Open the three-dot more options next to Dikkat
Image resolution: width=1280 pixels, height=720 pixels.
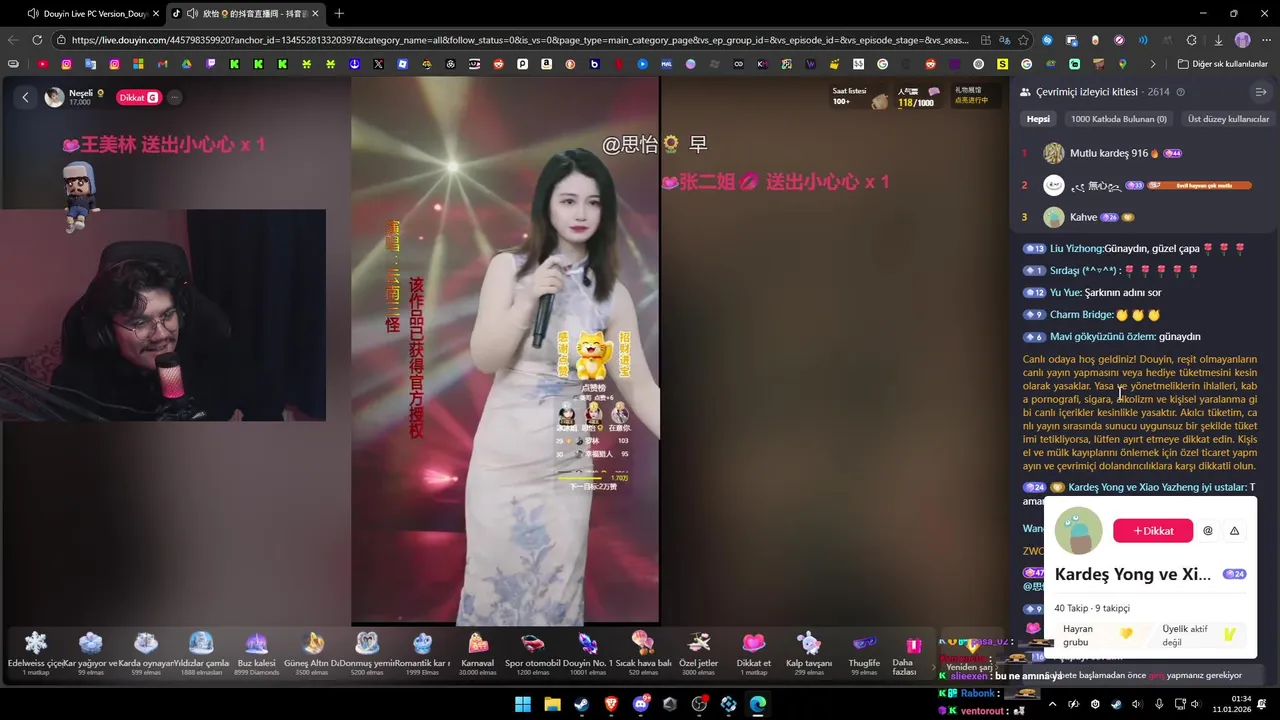click(x=174, y=97)
